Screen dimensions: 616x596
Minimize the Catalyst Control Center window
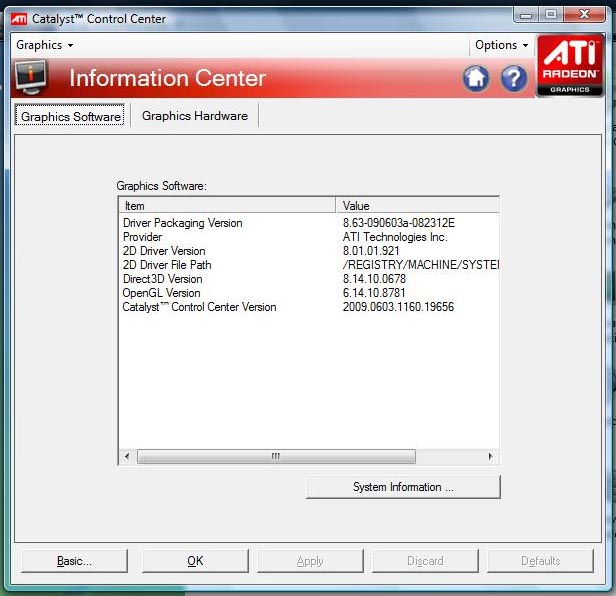point(526,15)
